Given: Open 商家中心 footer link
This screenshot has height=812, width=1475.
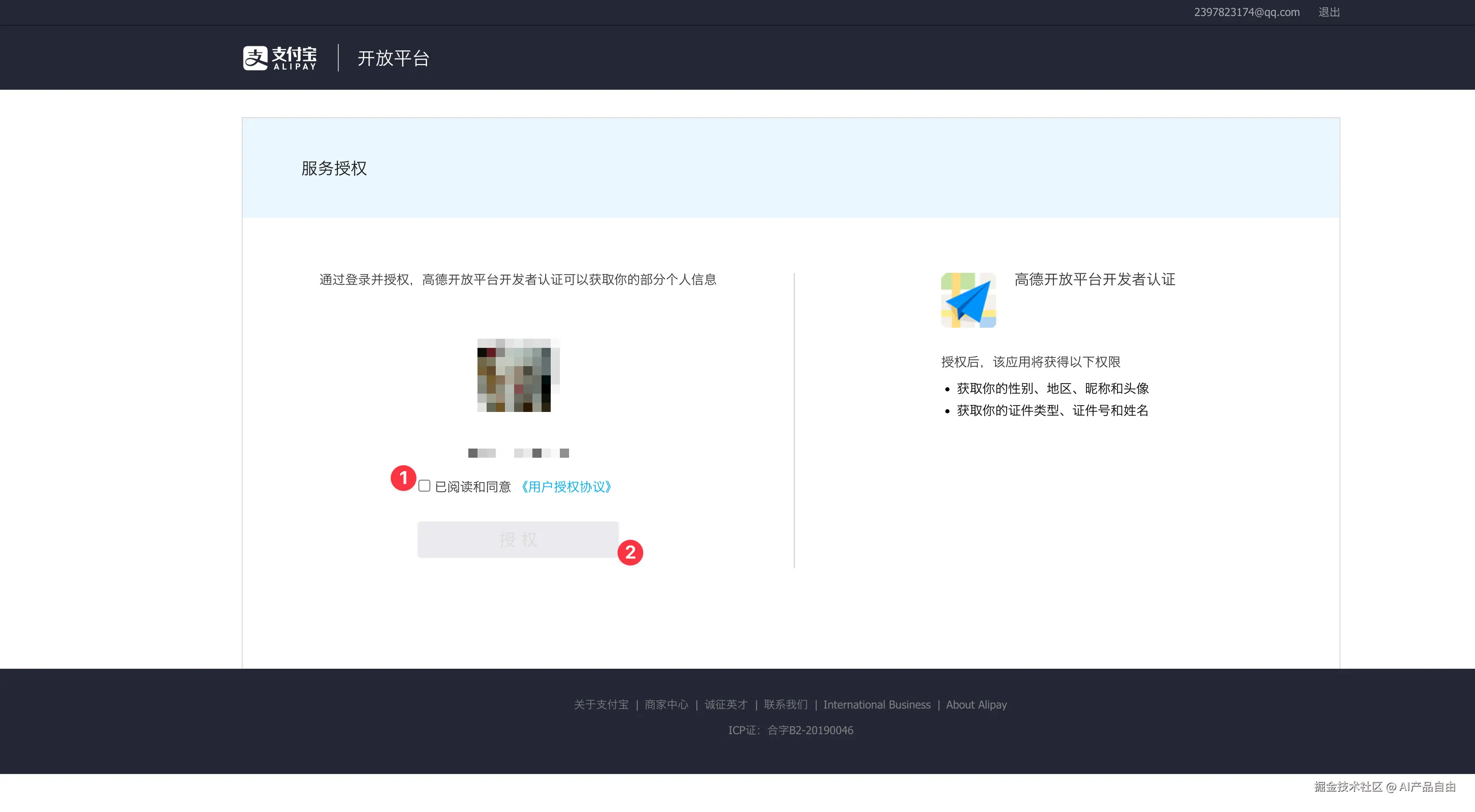Looking at the screenshot, I should [667, 704].
